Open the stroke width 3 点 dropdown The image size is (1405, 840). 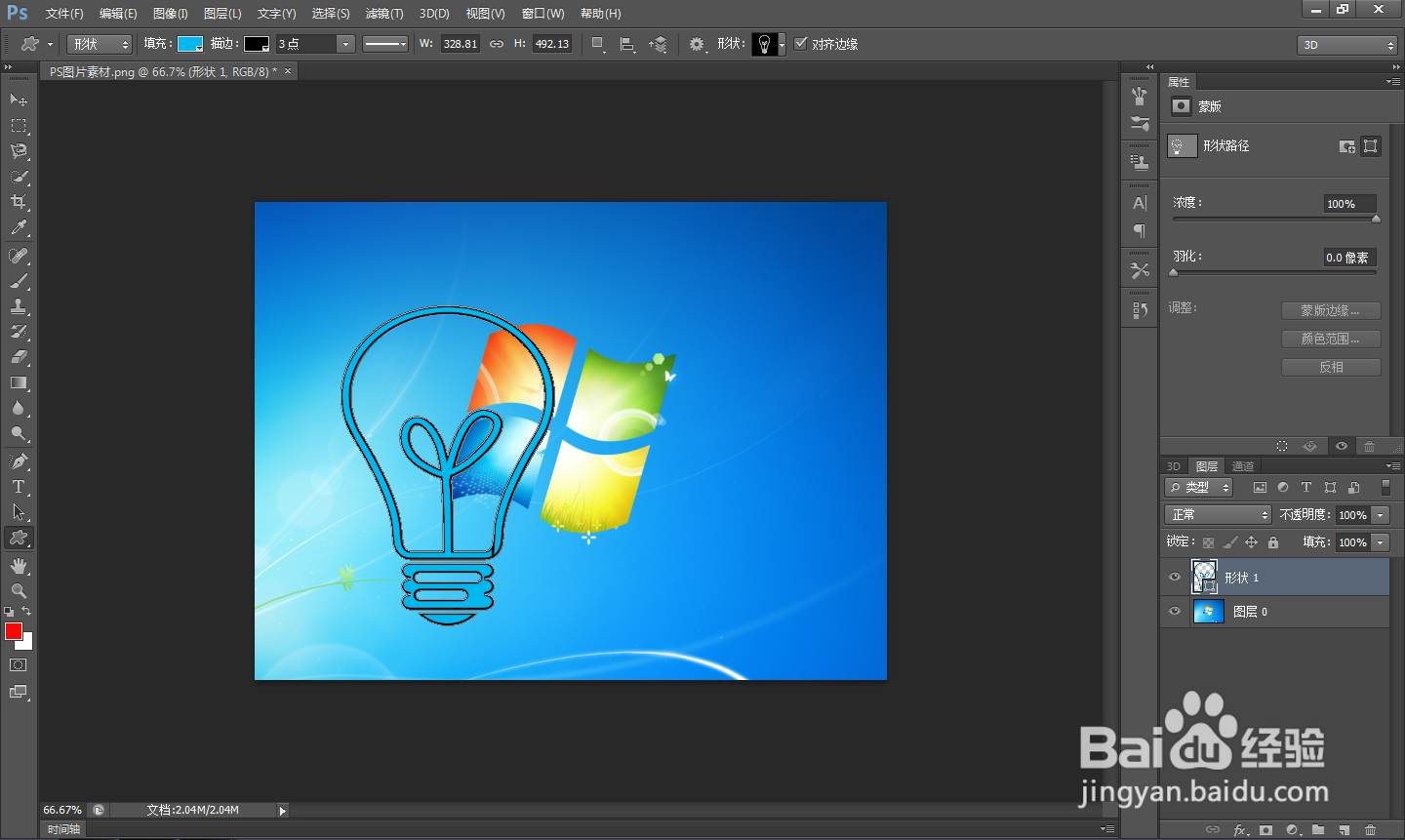click(345, 44)
